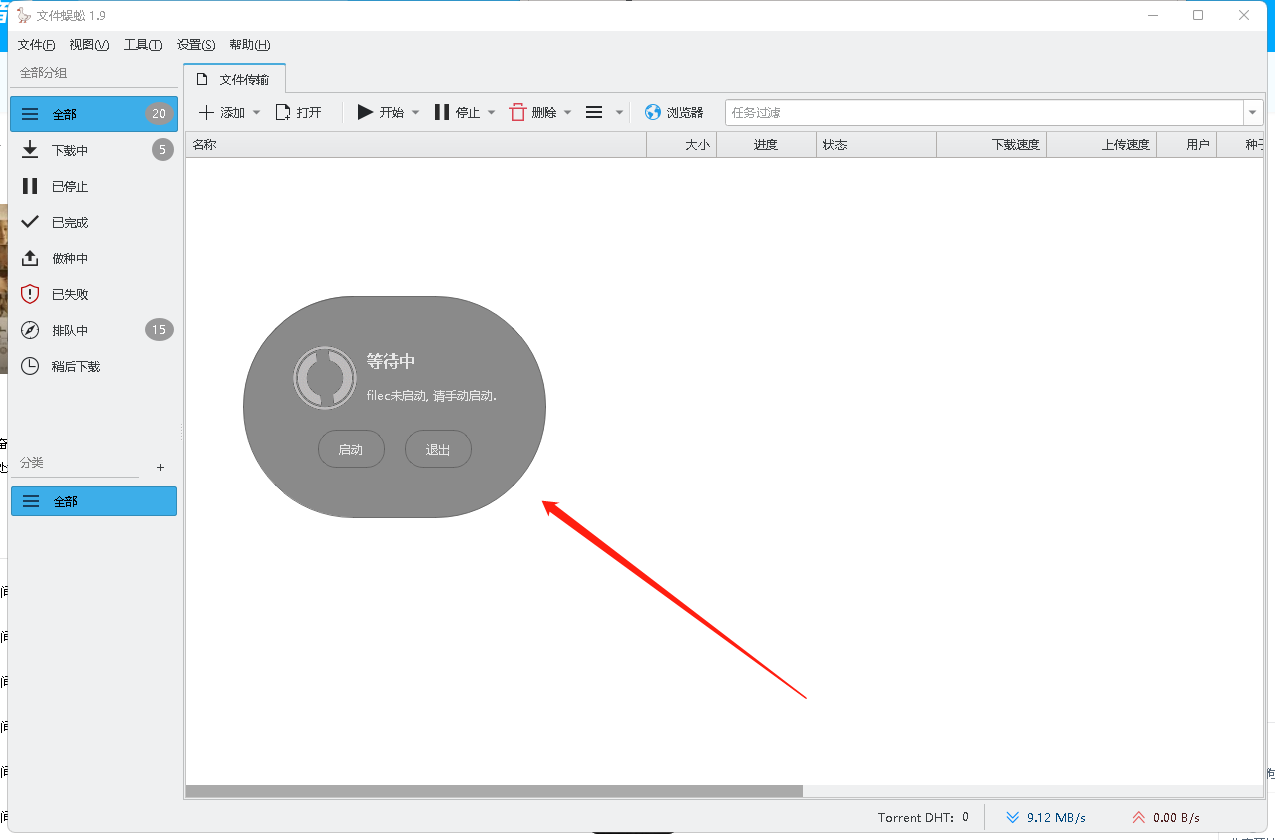This screenshot has width=1275, height=840.
Task: Click the 删除 trash toolbar button
Action: [x=533, y=113]
